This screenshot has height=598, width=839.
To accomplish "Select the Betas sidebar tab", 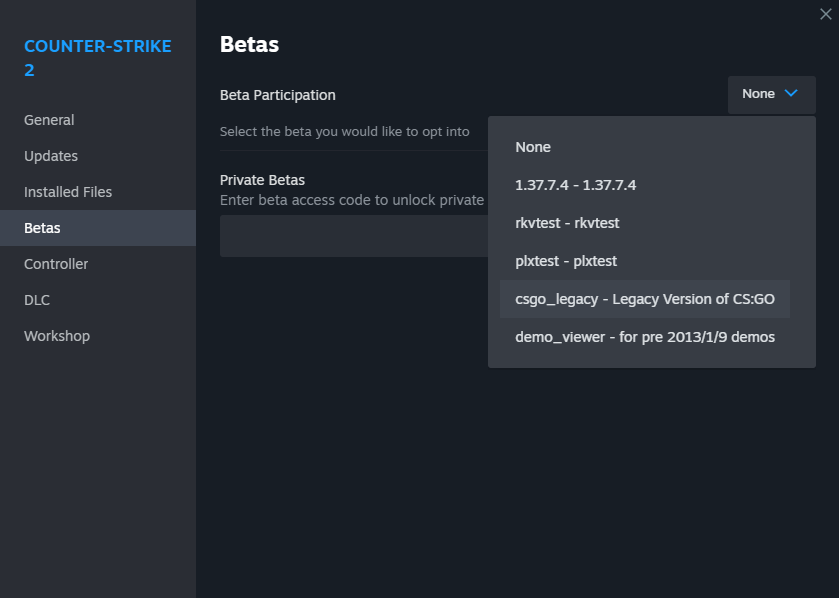I will click(x=42, y=228).
